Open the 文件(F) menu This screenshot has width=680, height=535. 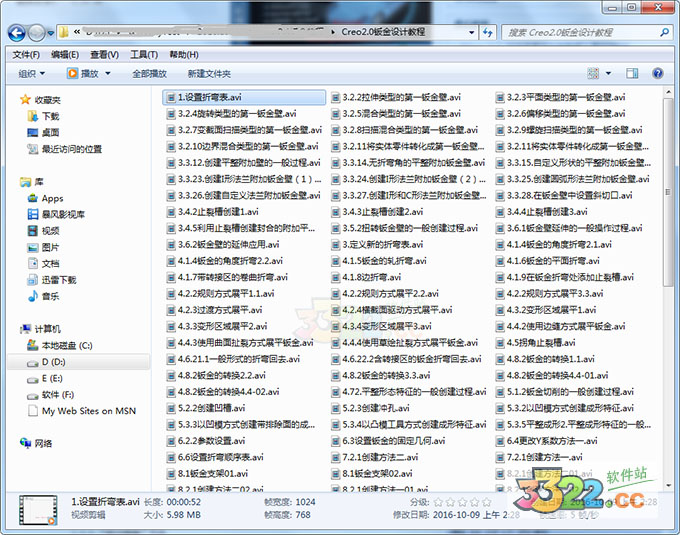pos(26,54)
